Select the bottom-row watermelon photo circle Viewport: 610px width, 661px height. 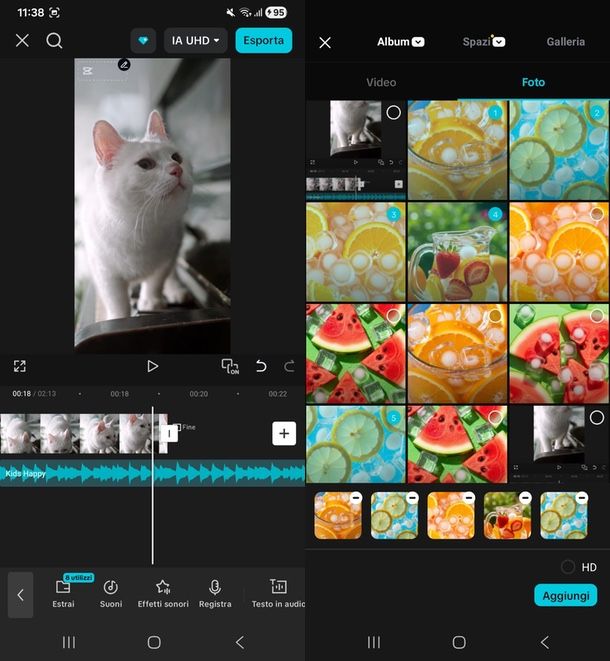[495, 418]
